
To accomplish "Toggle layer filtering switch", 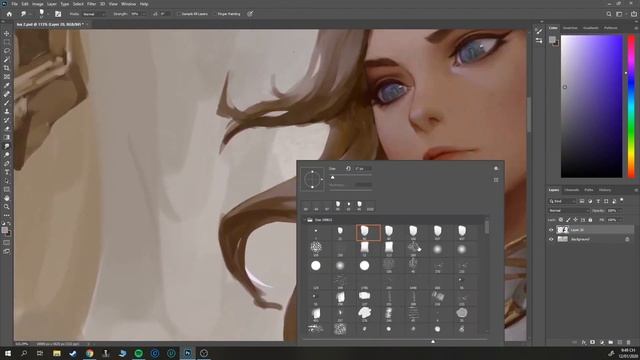I will coord(622,200).
